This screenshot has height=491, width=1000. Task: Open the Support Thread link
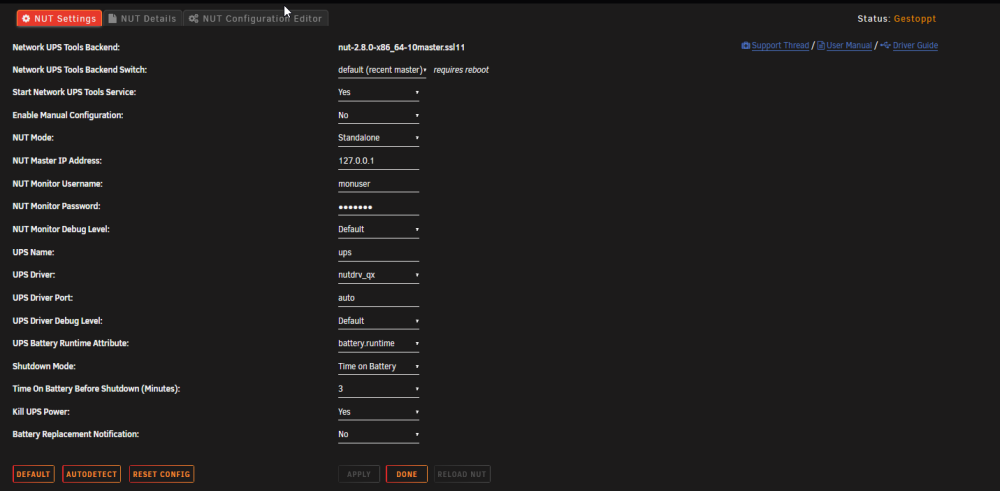pos(780,46)
